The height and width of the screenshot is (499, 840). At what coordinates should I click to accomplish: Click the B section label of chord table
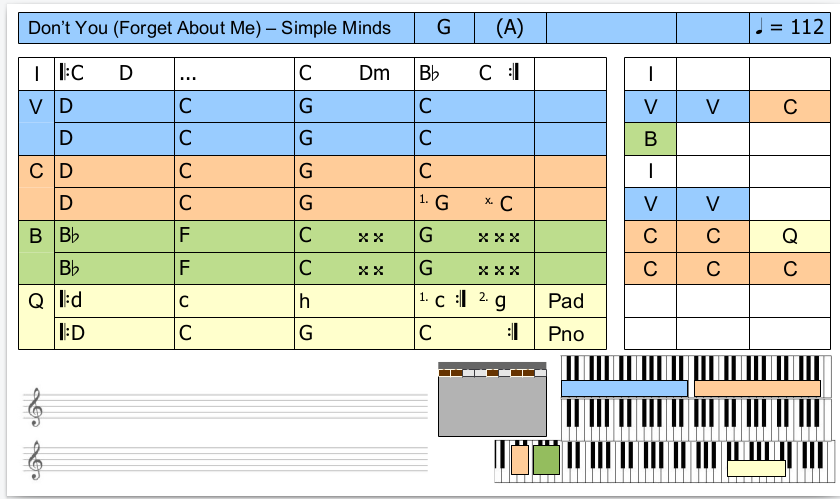(36, 236)
